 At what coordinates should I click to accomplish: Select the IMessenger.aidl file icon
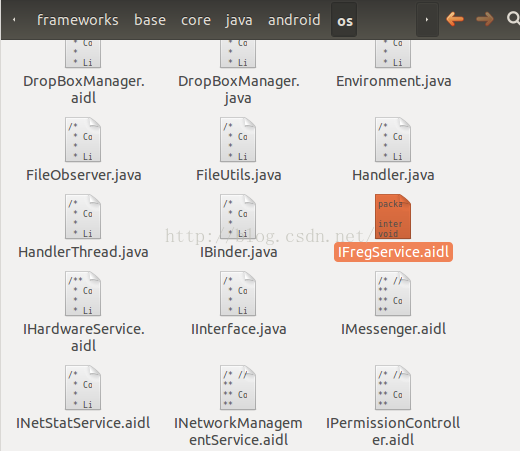pyautogui.click(x=393, y=294)
